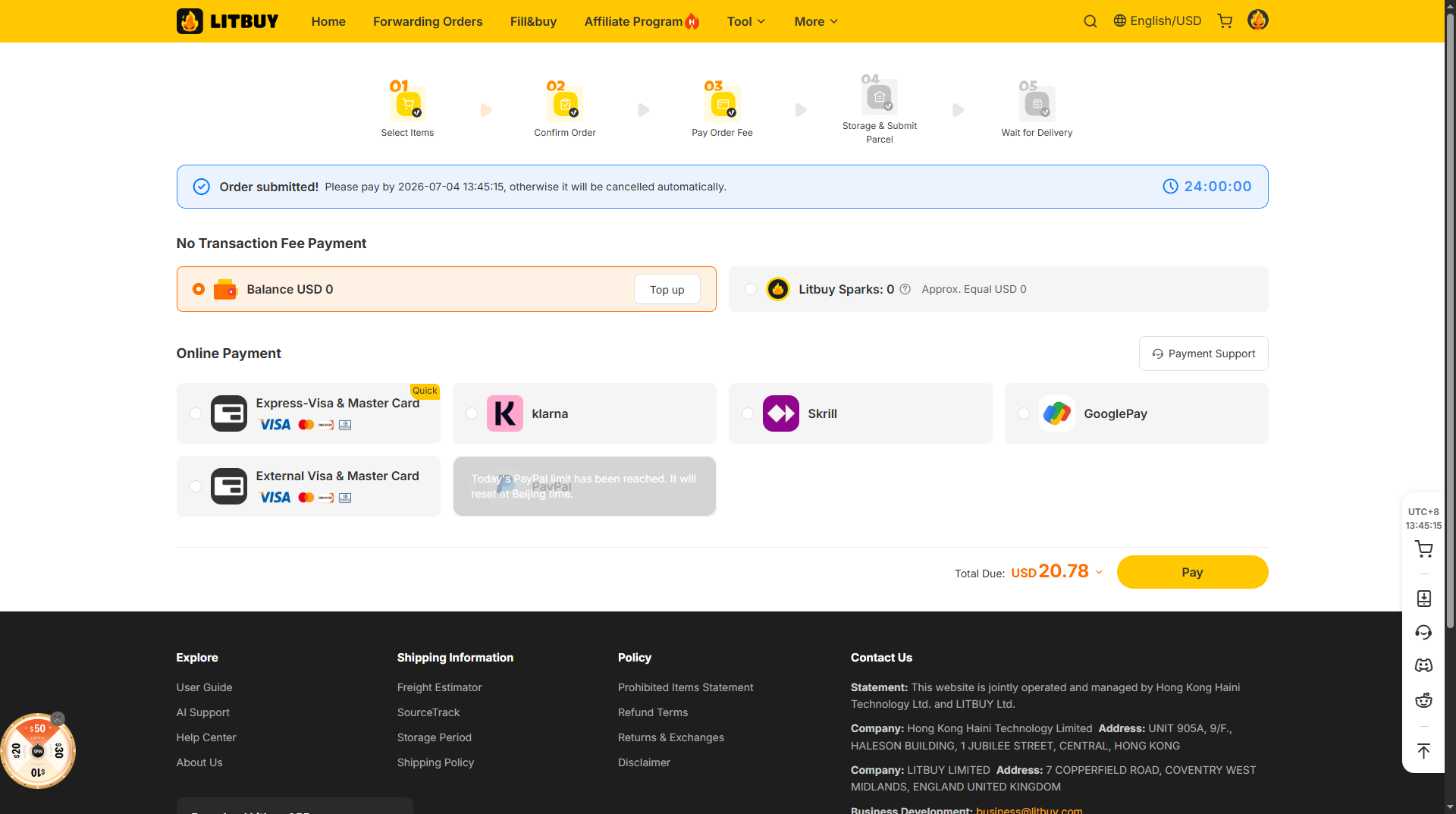Image resolution: width=1456 pixels, height=814 pixels.
Task: Click the 24:00:00 payment countdown timer
Action: coord(1207,187)
